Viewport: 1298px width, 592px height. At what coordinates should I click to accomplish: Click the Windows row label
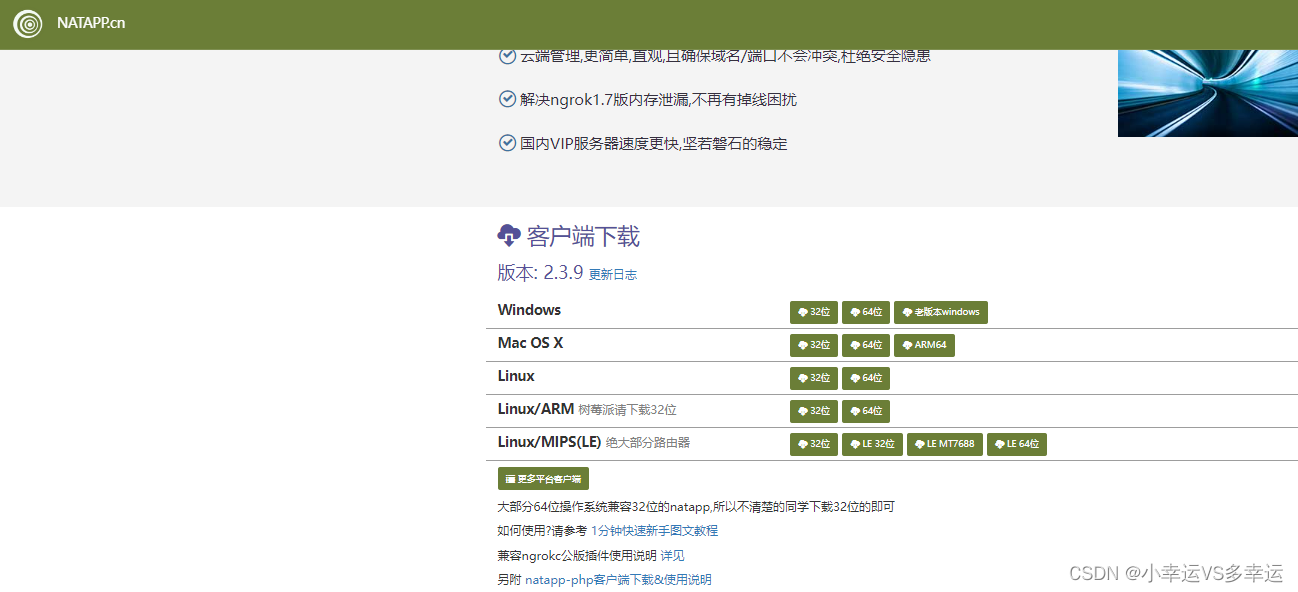point(529,310)
